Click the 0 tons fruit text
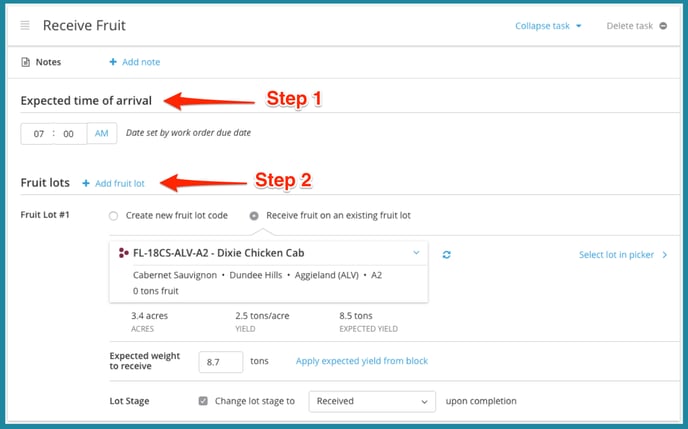688x429 pixels. (x=156, y=291)
